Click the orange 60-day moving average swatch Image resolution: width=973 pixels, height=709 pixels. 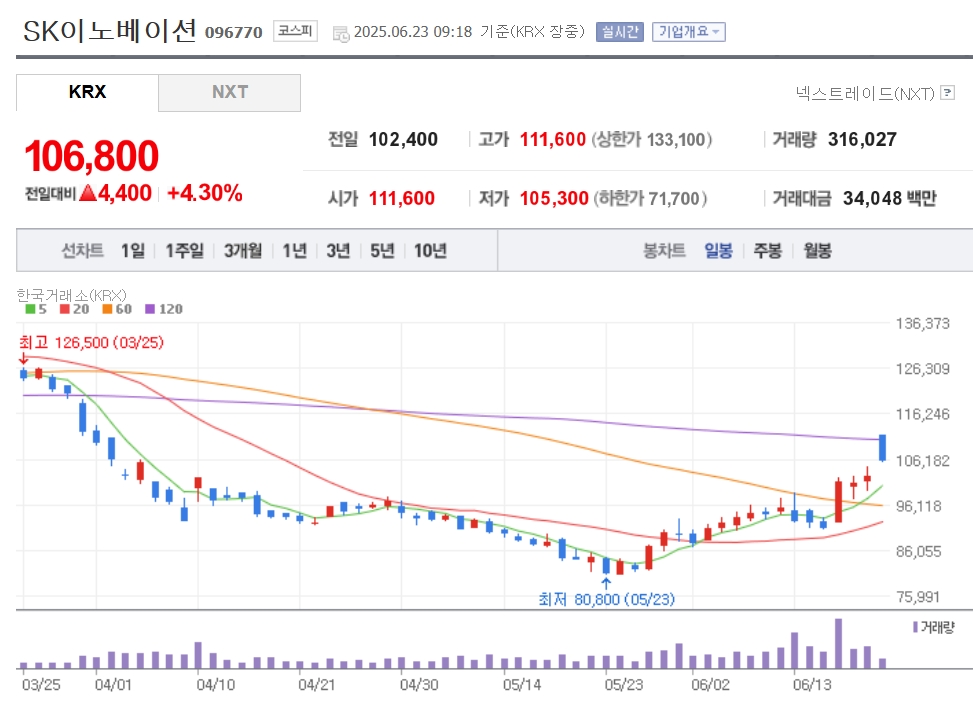[107, 309]
